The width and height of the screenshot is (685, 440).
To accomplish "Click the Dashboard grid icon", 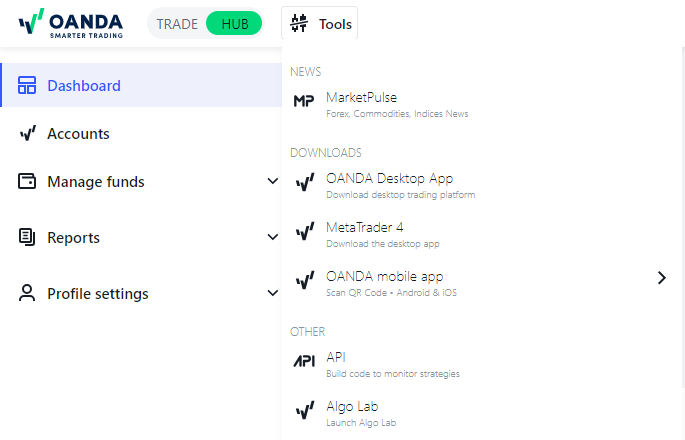I will tap(27, 85).
